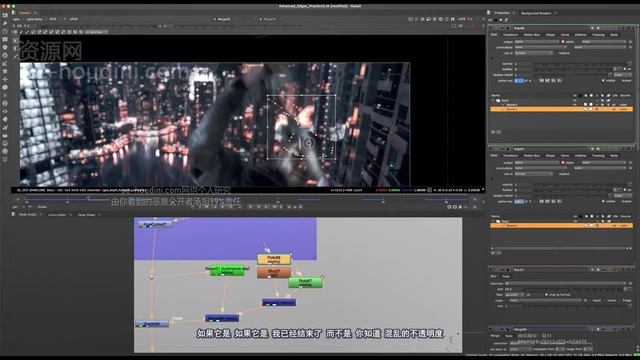Switch to the Properties tab

[x=502, y=13]
